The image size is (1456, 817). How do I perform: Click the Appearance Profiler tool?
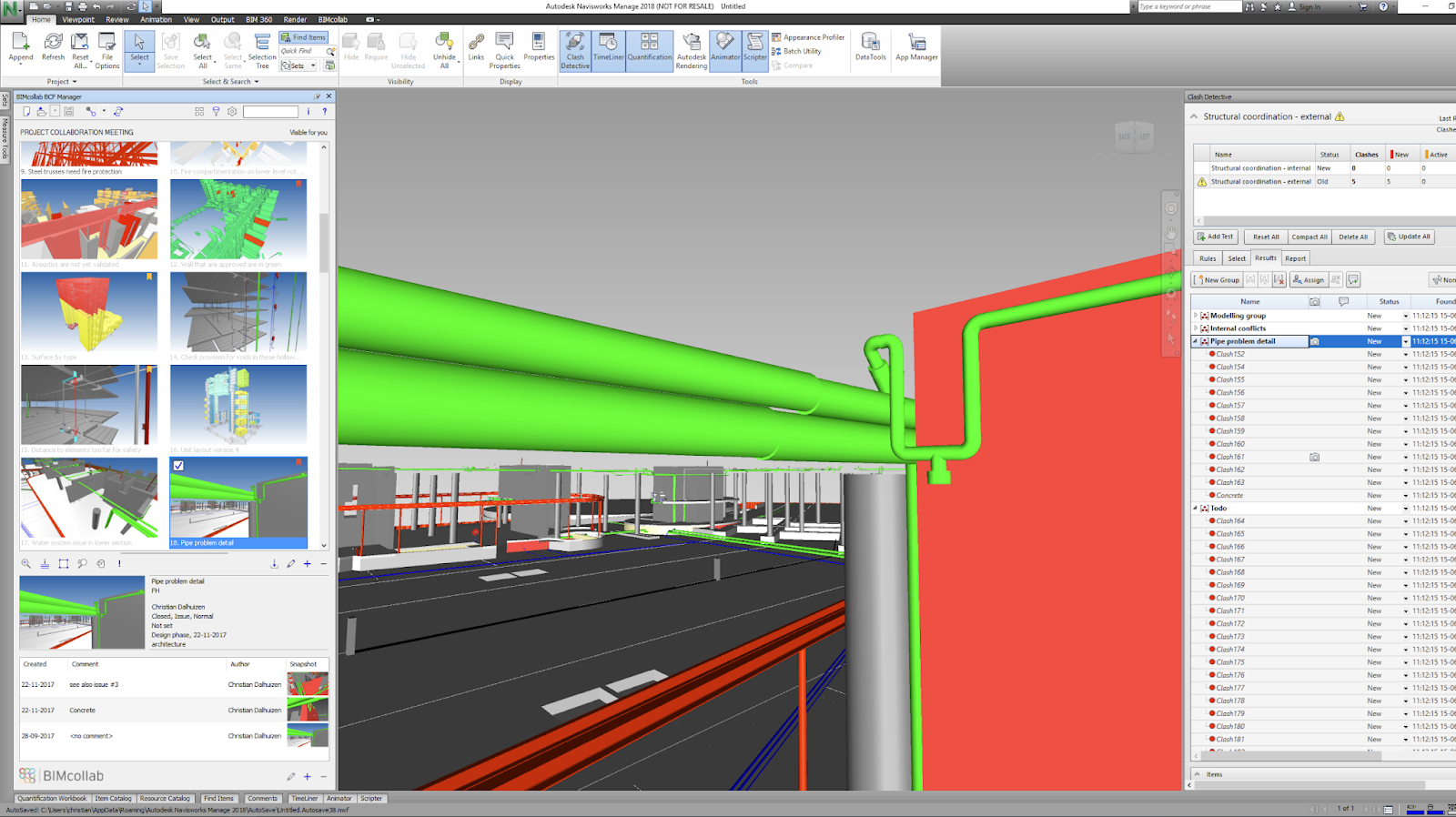point(808,37)
